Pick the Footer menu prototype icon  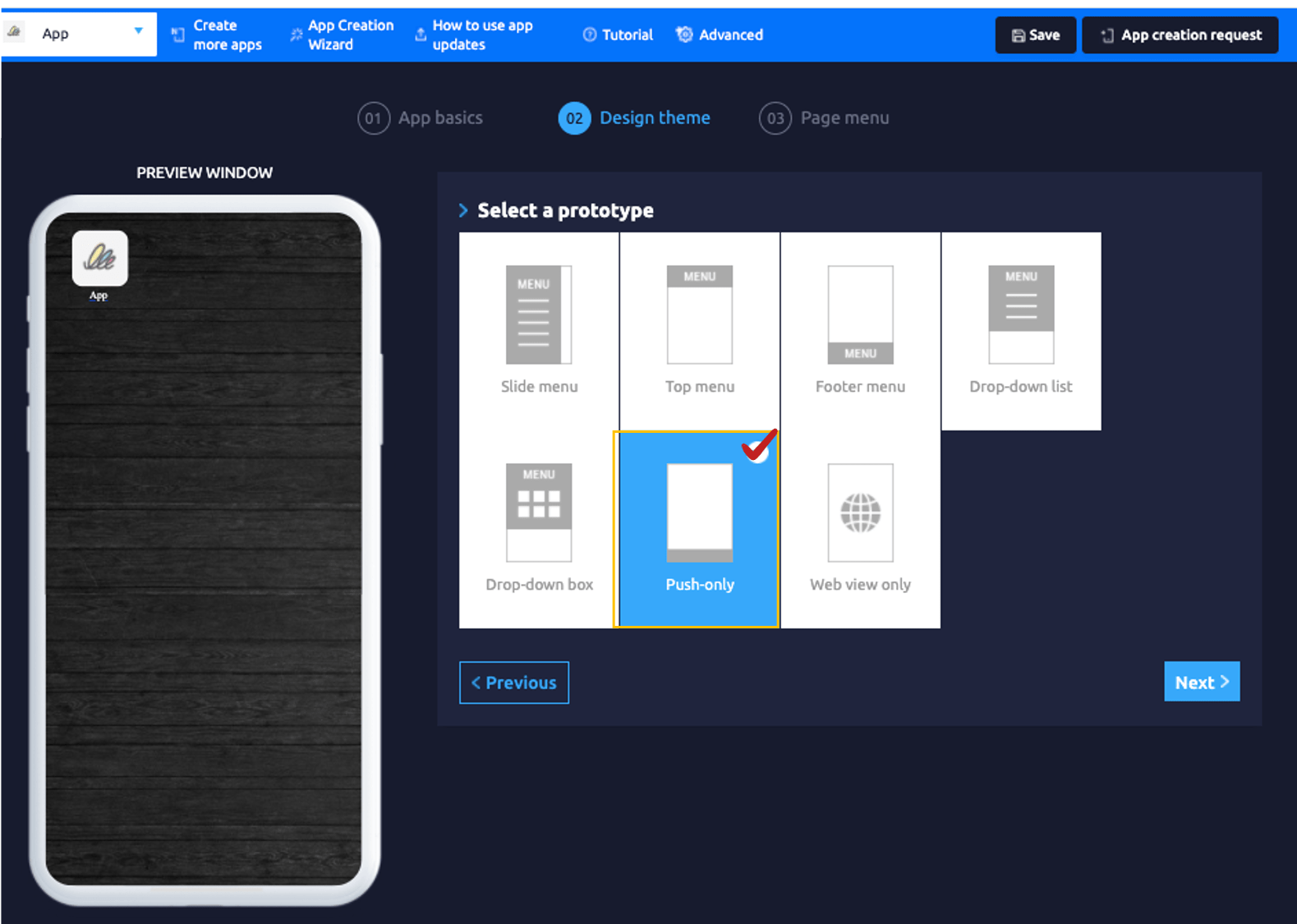[x=860, y=315]
